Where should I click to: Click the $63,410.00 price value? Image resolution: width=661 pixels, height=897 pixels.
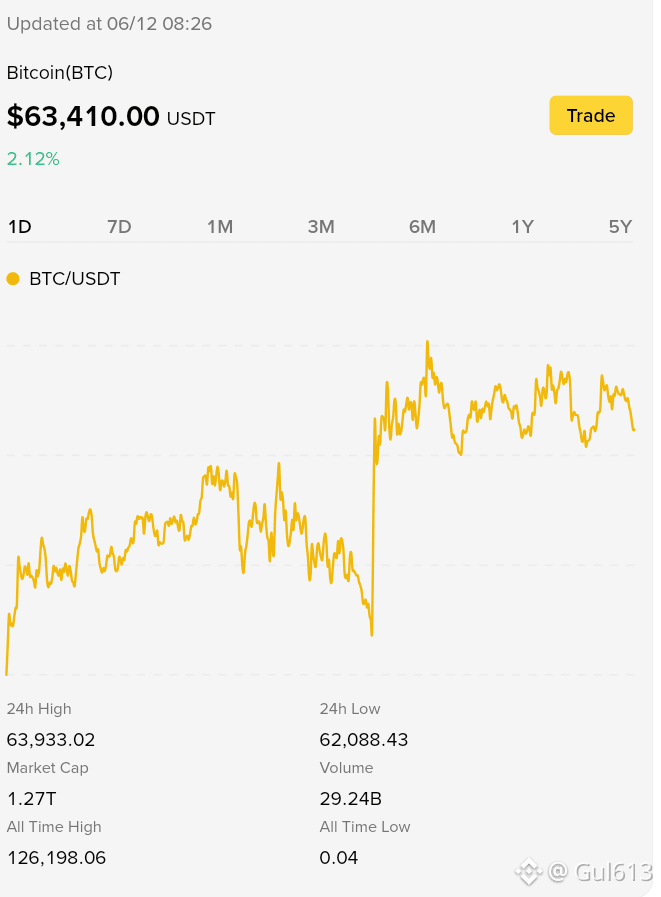tap(83, 116)
